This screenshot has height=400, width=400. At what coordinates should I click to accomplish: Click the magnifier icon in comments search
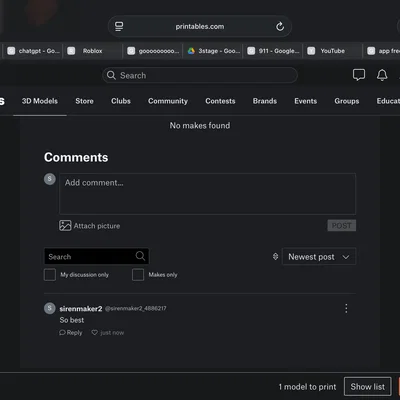140,256
